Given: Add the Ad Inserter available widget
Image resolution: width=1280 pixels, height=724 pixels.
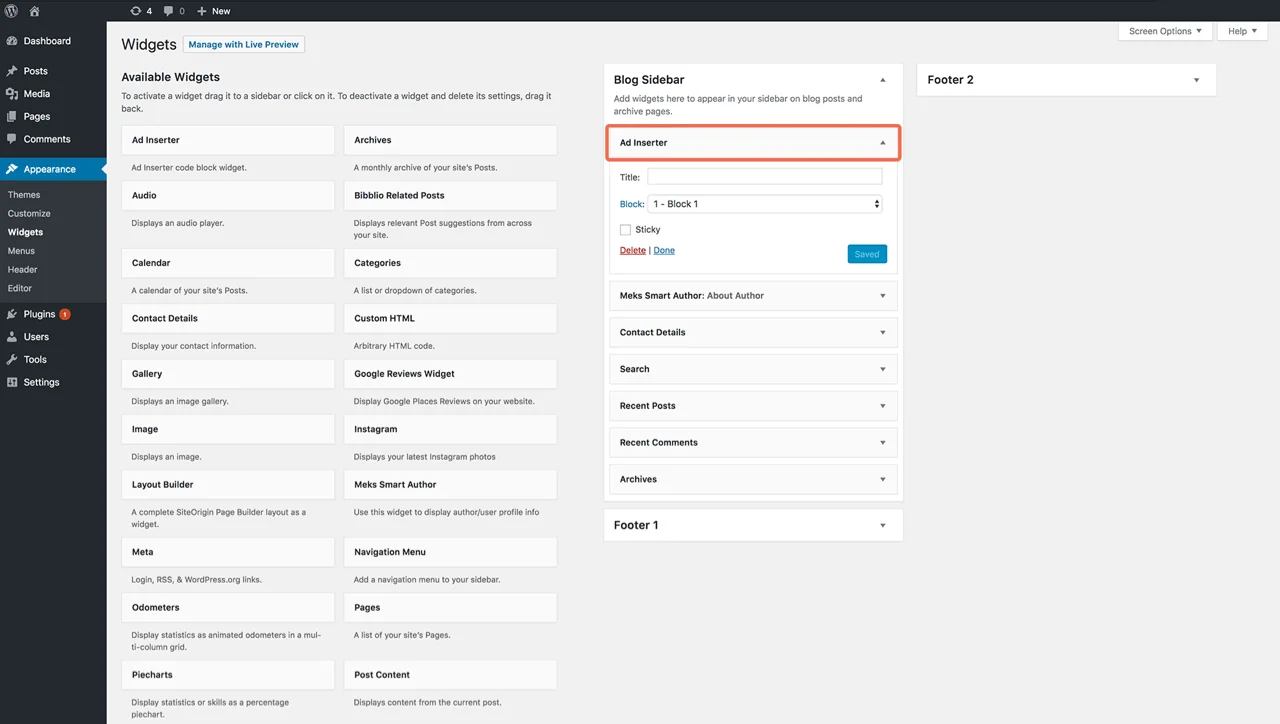Looking at the screenshot, I should point(228,140).
